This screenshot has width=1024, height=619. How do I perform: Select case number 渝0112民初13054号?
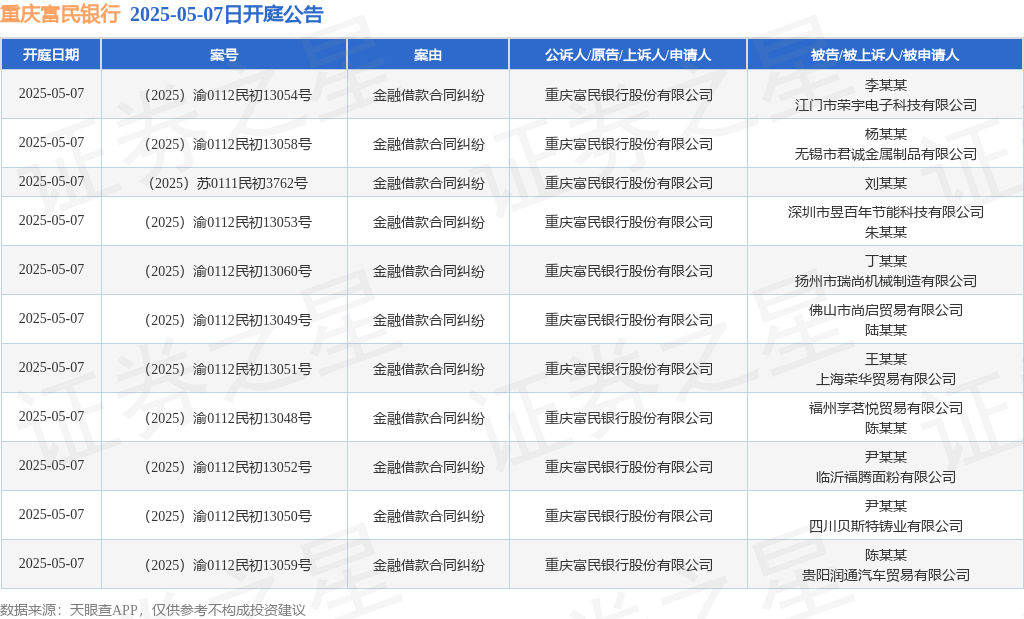228,95
